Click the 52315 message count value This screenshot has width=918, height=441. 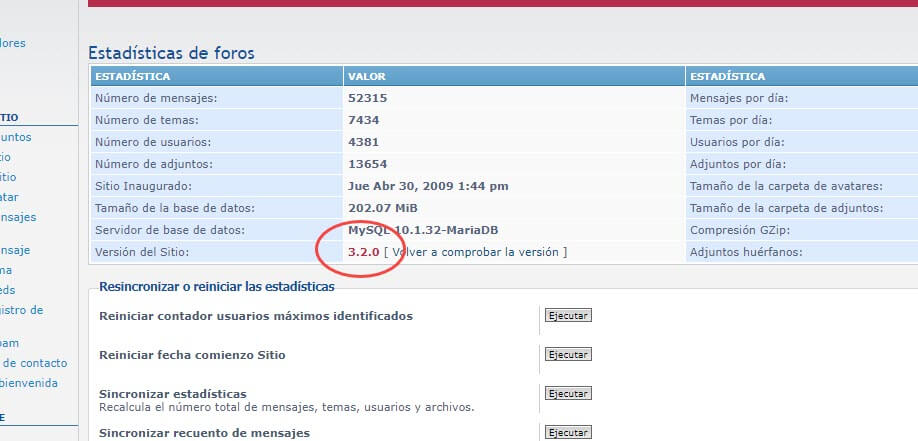click(x=367, y=98)
